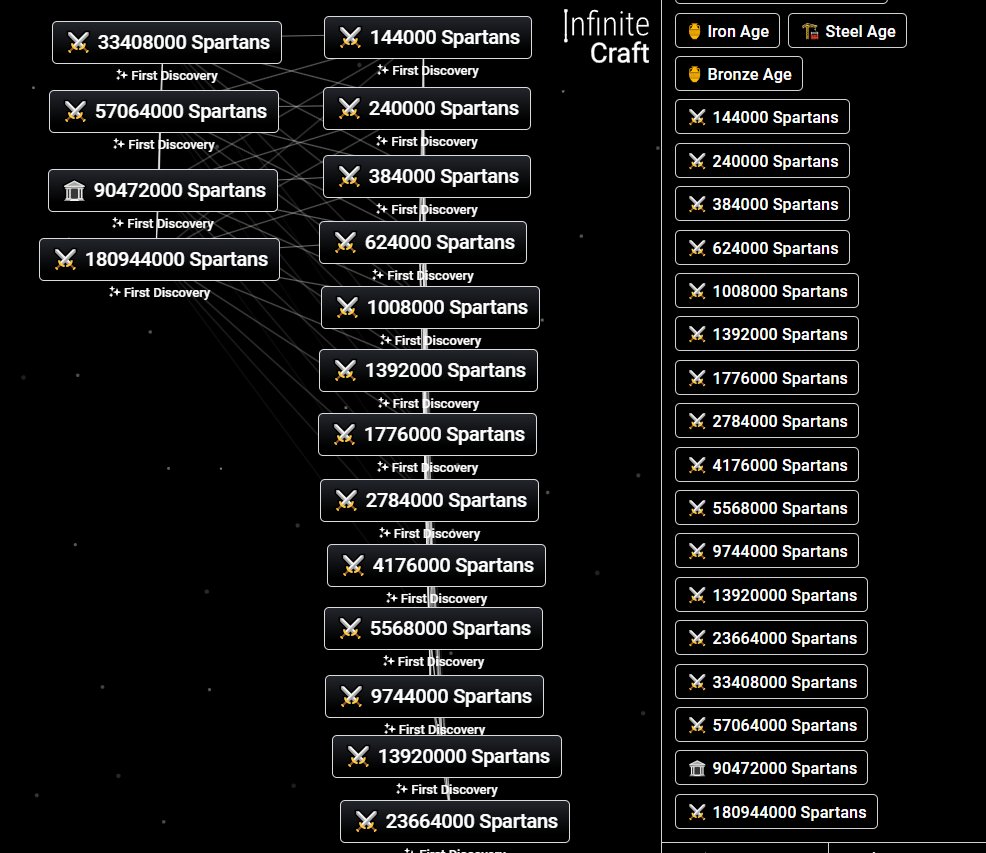986x853 pixels.
Task: Click crossed swords icon on canvas 57064000 Spartans
Action: pos(75,111)
